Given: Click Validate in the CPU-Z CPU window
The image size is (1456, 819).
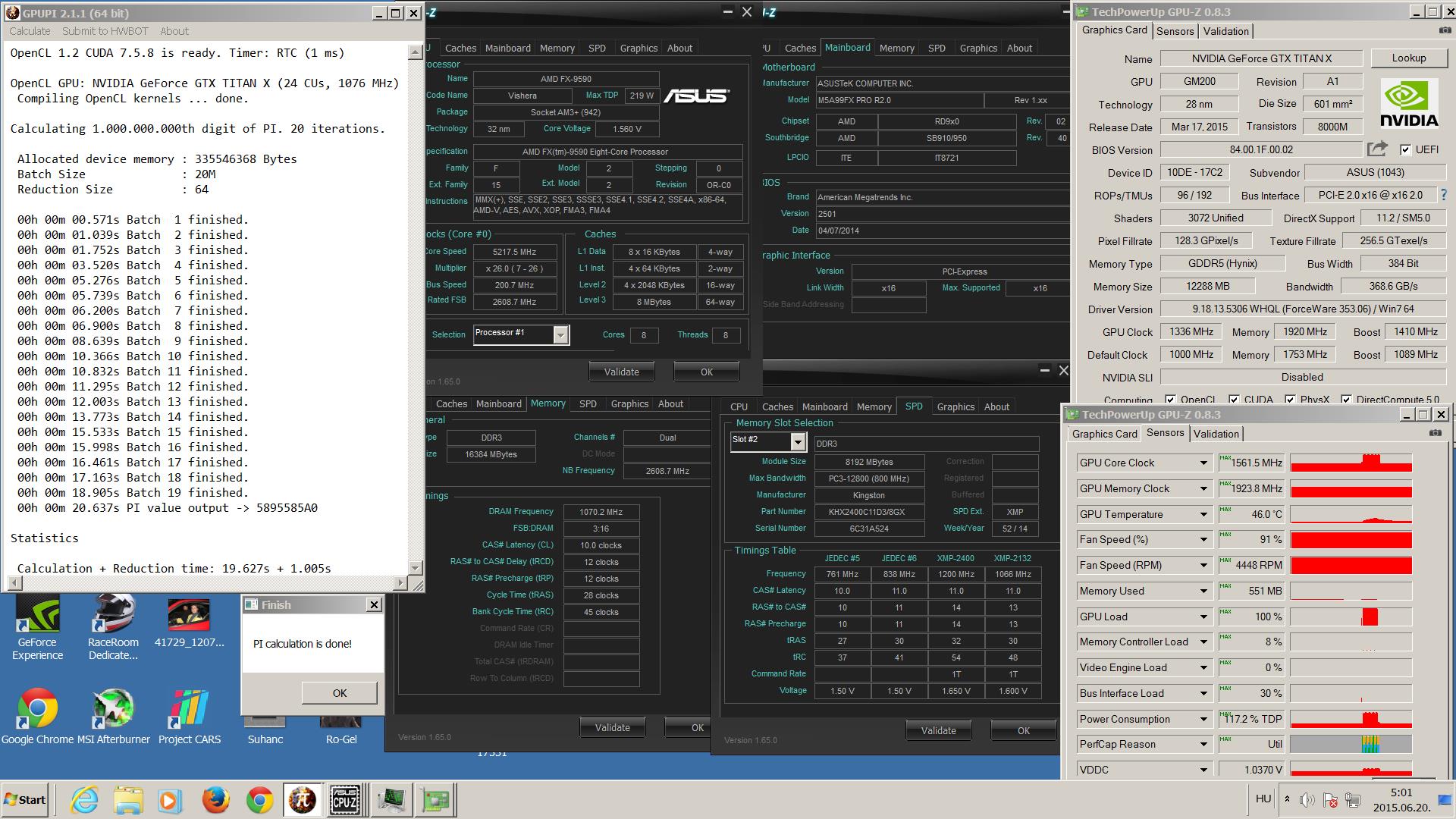Looking at the screenshot, I should pos(621,372).
